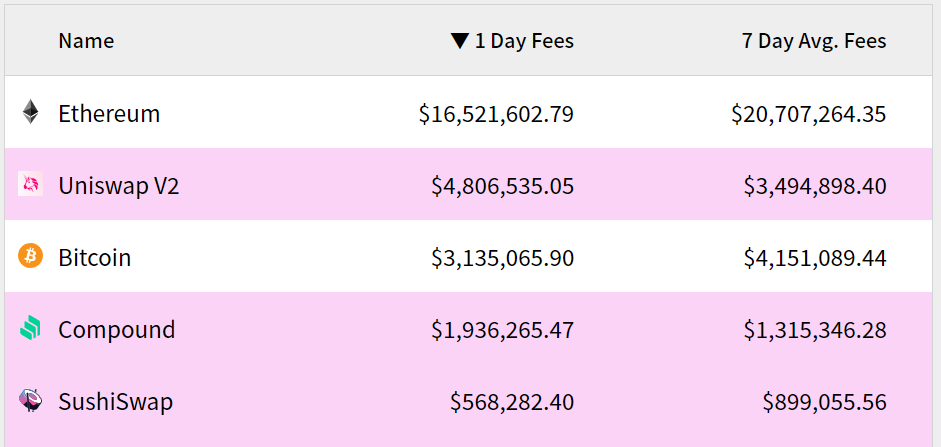Open the Uniswap V2 name link
Image resolution: width=941 pixels, height=447 pixels.
pos(119,186)
